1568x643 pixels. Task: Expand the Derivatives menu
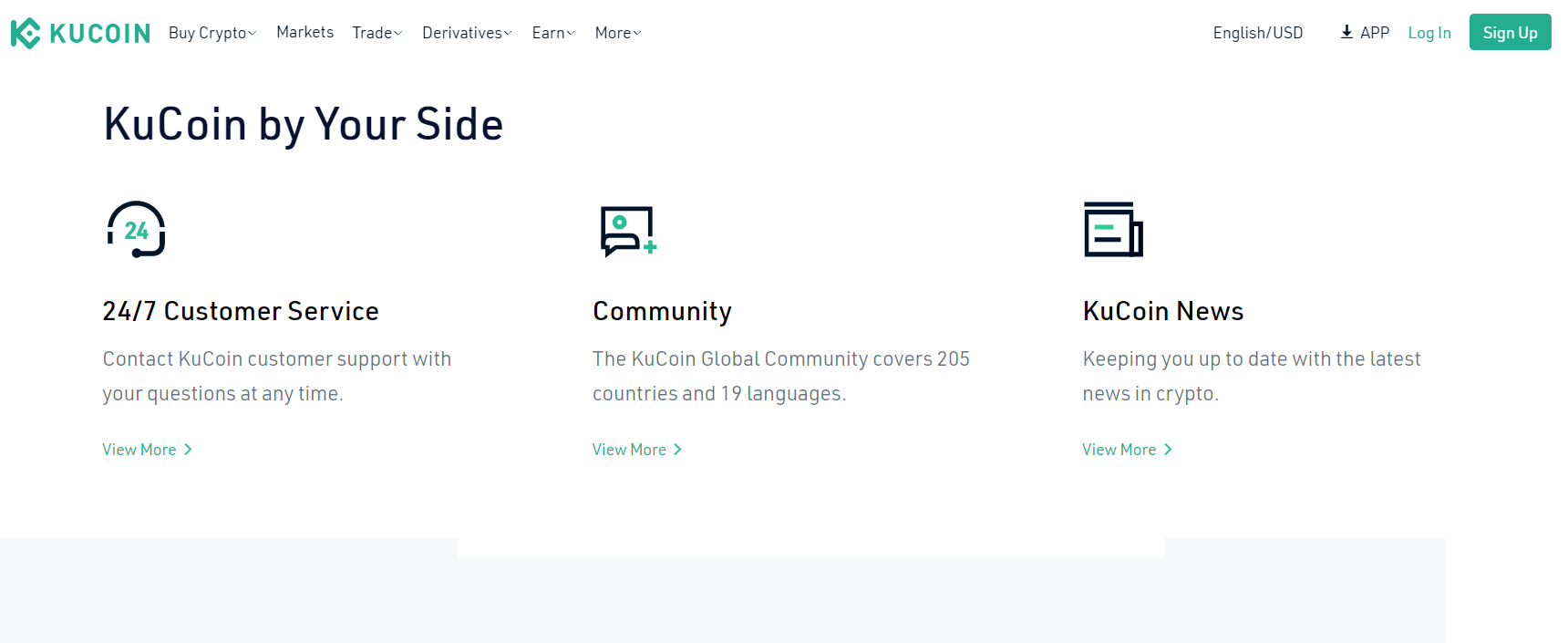pos(467,33)
